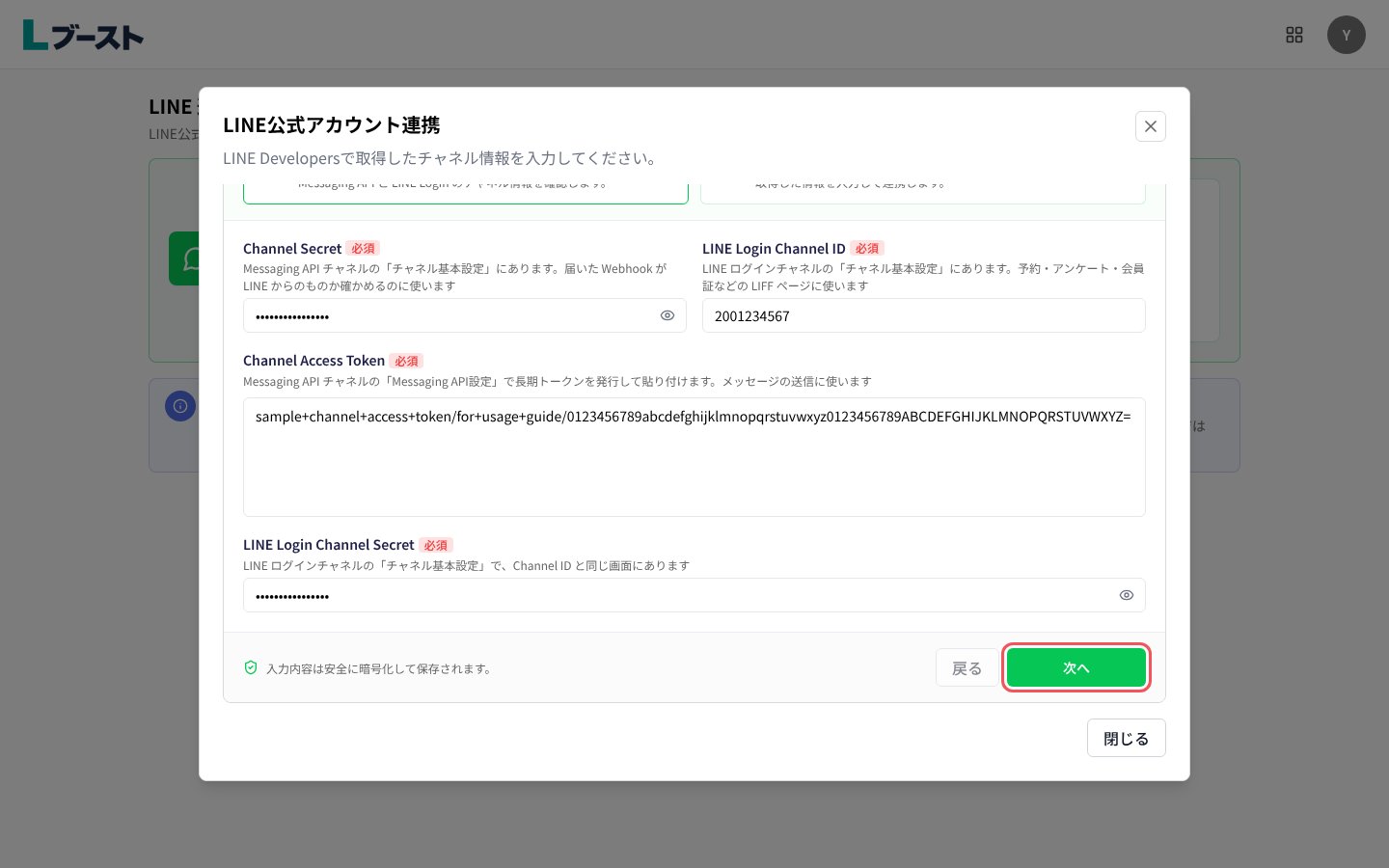Click the 閉じる button
1389x868 pixels.
click(1126, 738)
